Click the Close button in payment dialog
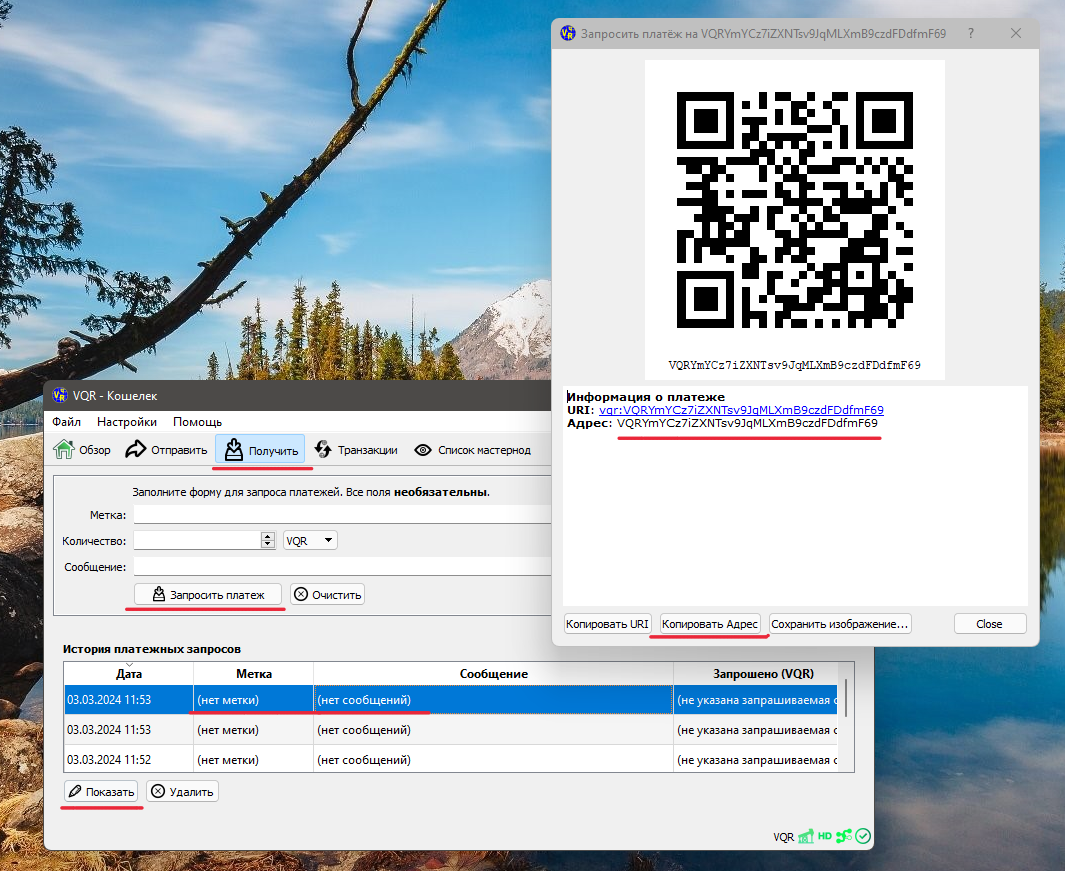This screenshot has width=1065, height=871. coord(990,624)
